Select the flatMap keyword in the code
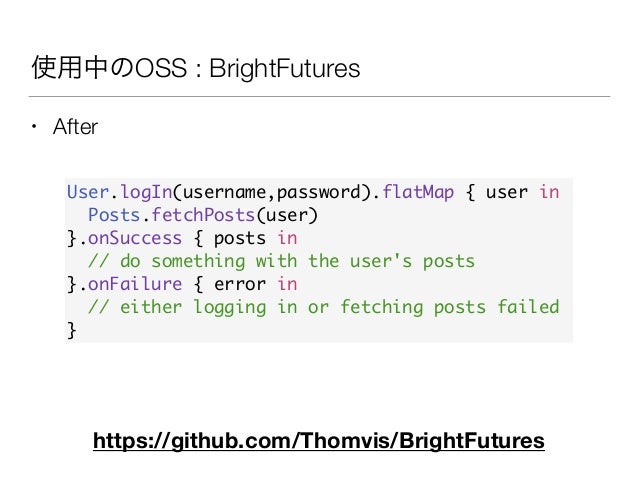This screenshot has height=479, width=638. [418, 192]
